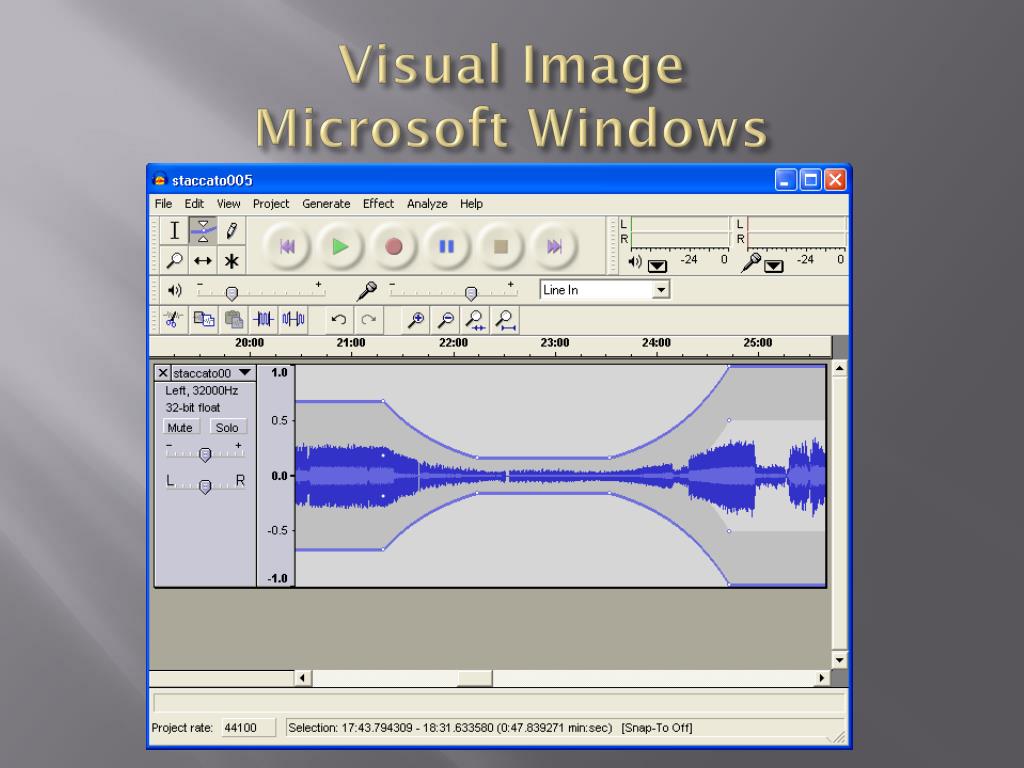
Task: Click the Zoom Out icon
Action: point(446,319)
